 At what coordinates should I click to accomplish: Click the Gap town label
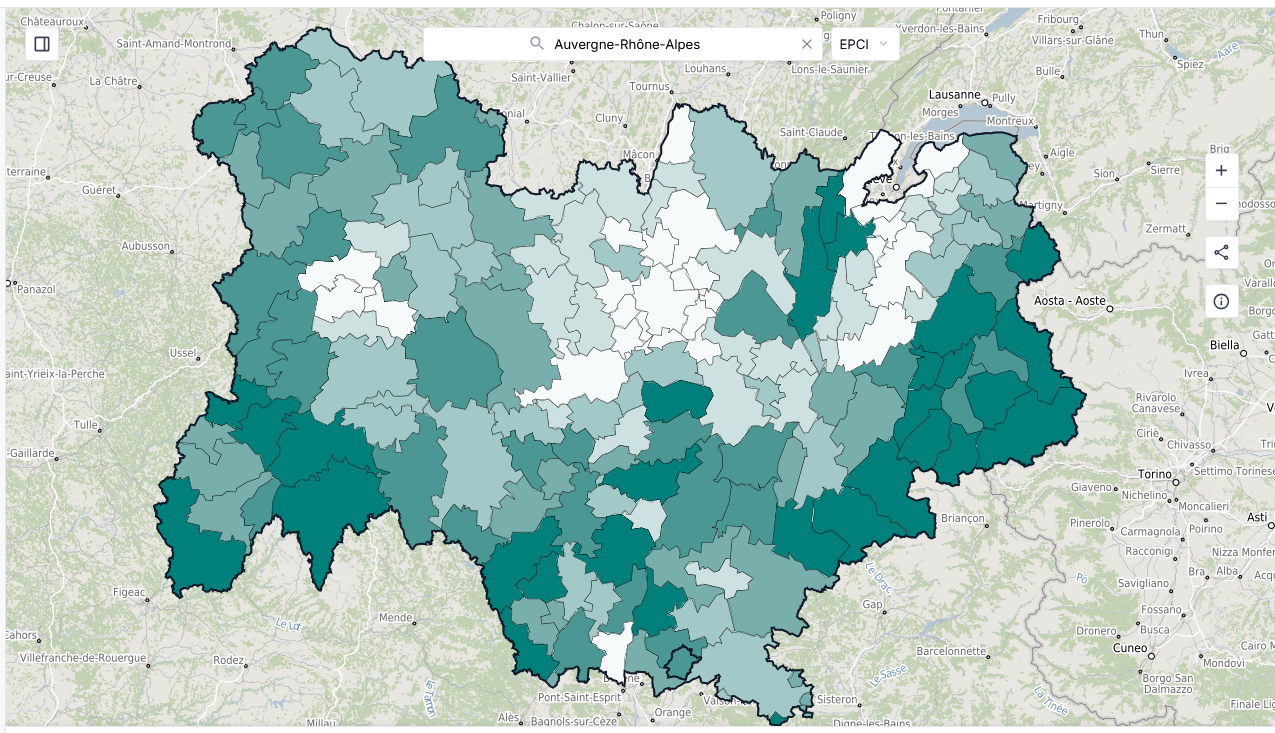click(x=873, y=605)
